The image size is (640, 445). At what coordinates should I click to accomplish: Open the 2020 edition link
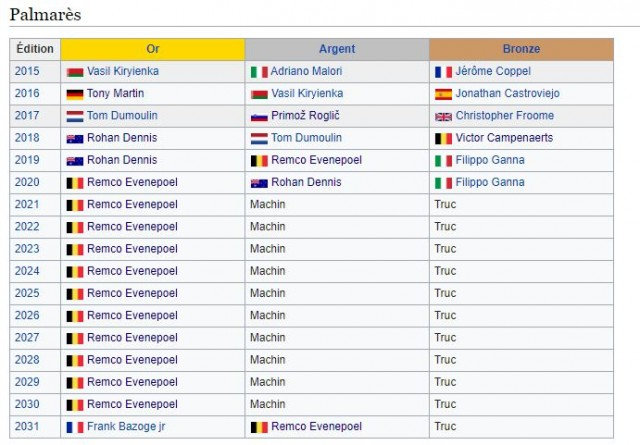(27, 183)
